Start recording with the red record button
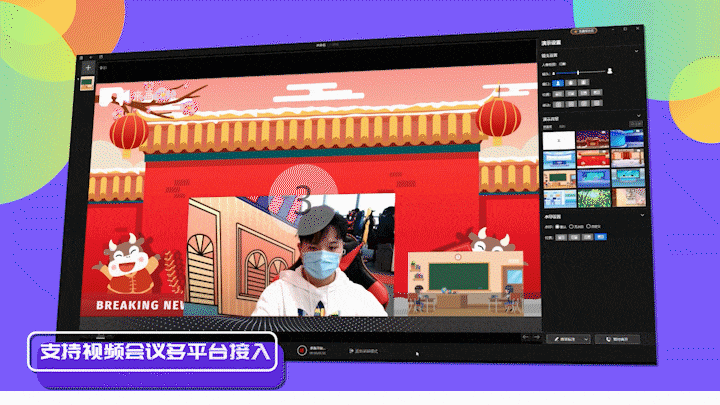 tap(302, 350)
